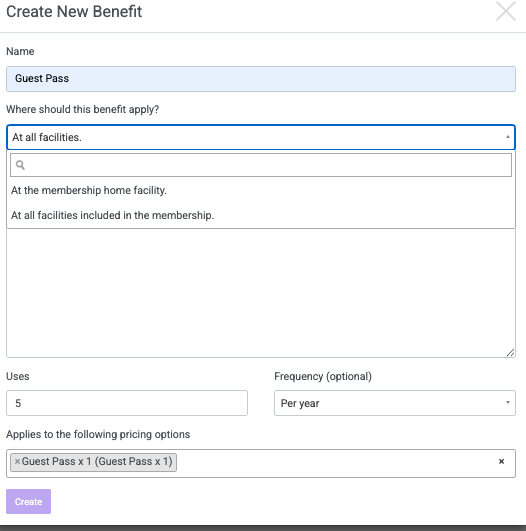Click the 'Guest Pass x 1 (Guest Pass x 1)' tag

point(93,462)
